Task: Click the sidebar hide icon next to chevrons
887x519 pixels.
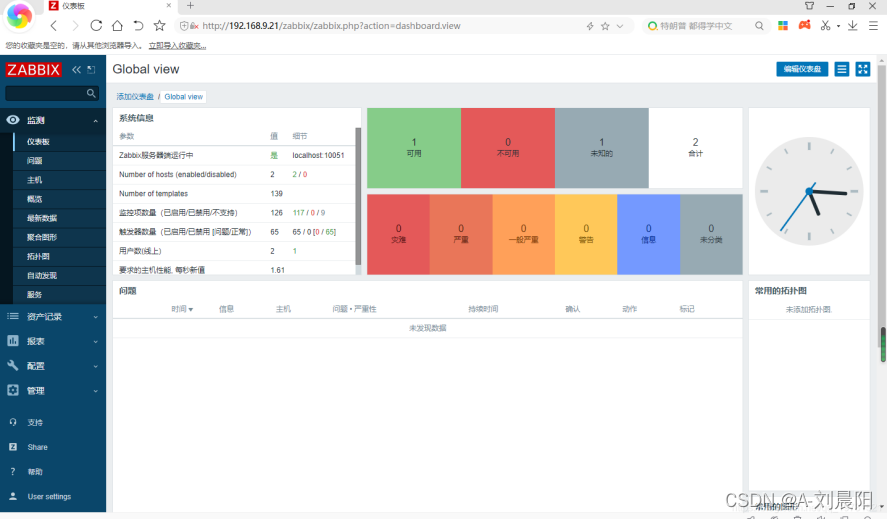Action: 91,70
